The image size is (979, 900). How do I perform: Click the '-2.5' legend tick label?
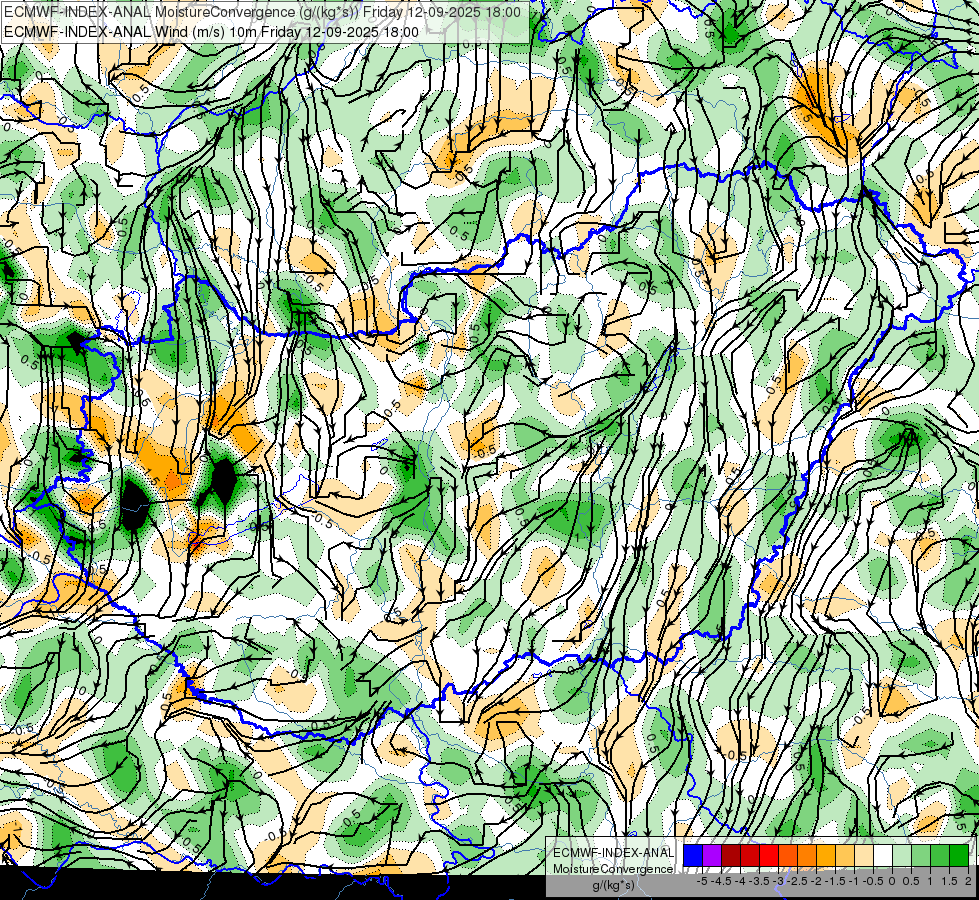click(795, 881)
